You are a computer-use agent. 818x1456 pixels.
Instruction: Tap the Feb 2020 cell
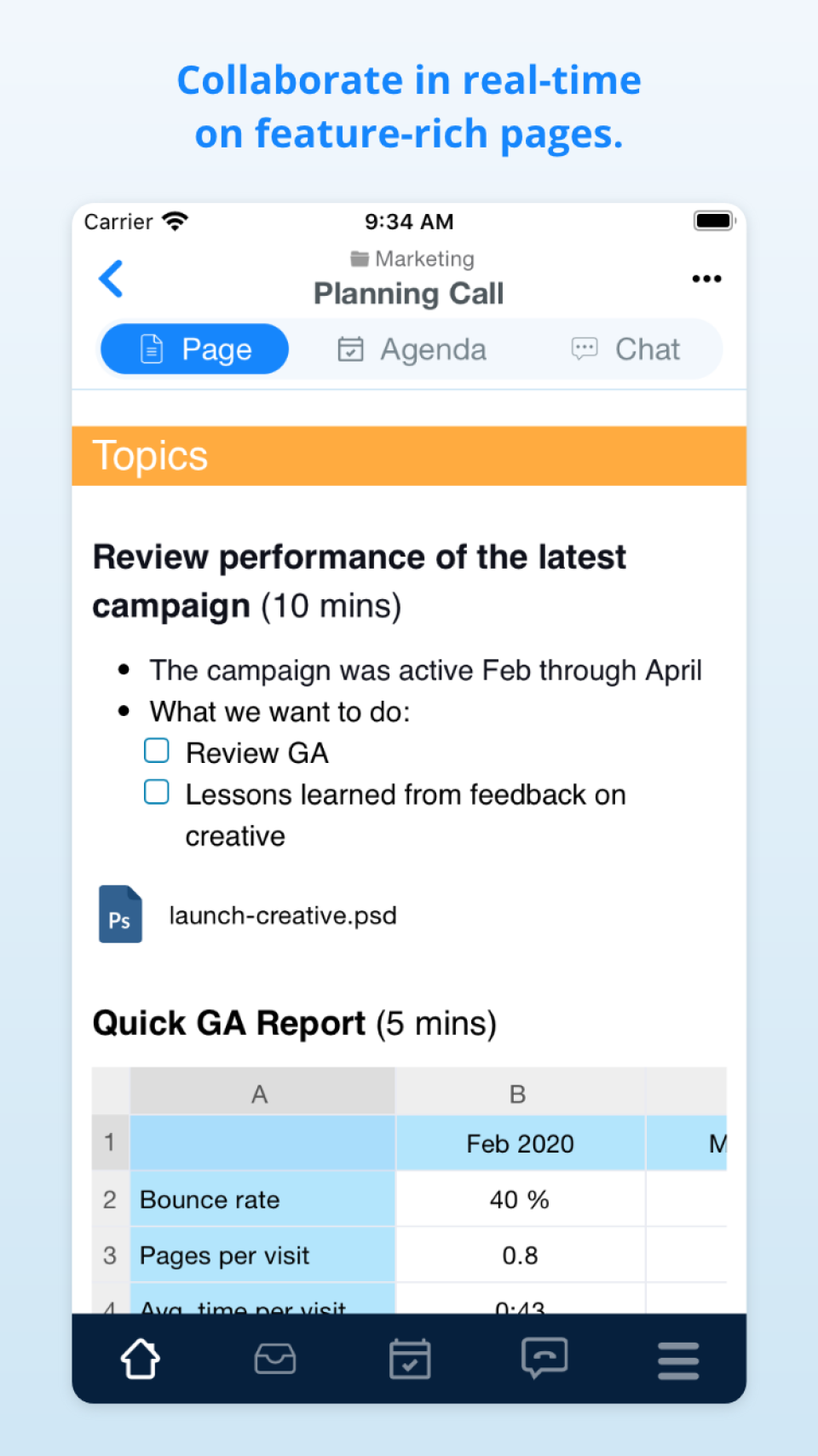tap(520, 1144)
